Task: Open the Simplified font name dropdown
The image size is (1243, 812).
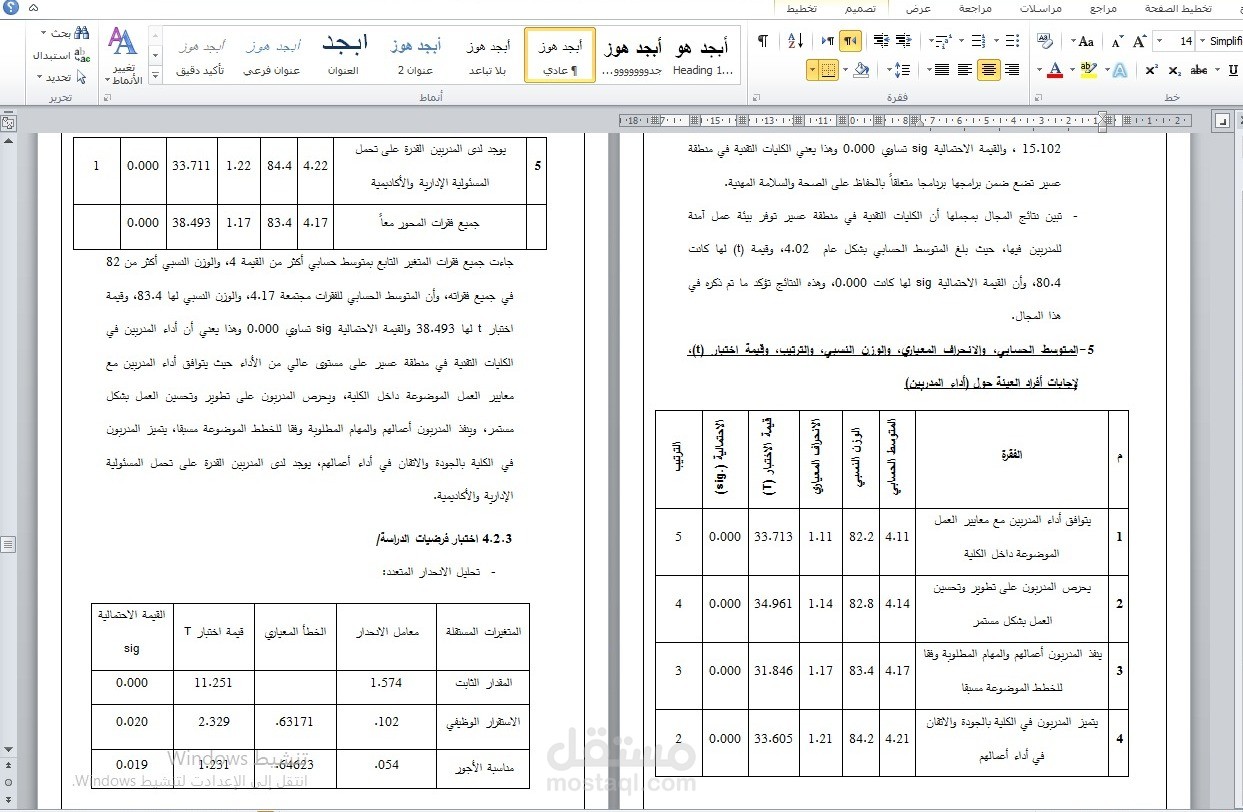Action: 1203,41
